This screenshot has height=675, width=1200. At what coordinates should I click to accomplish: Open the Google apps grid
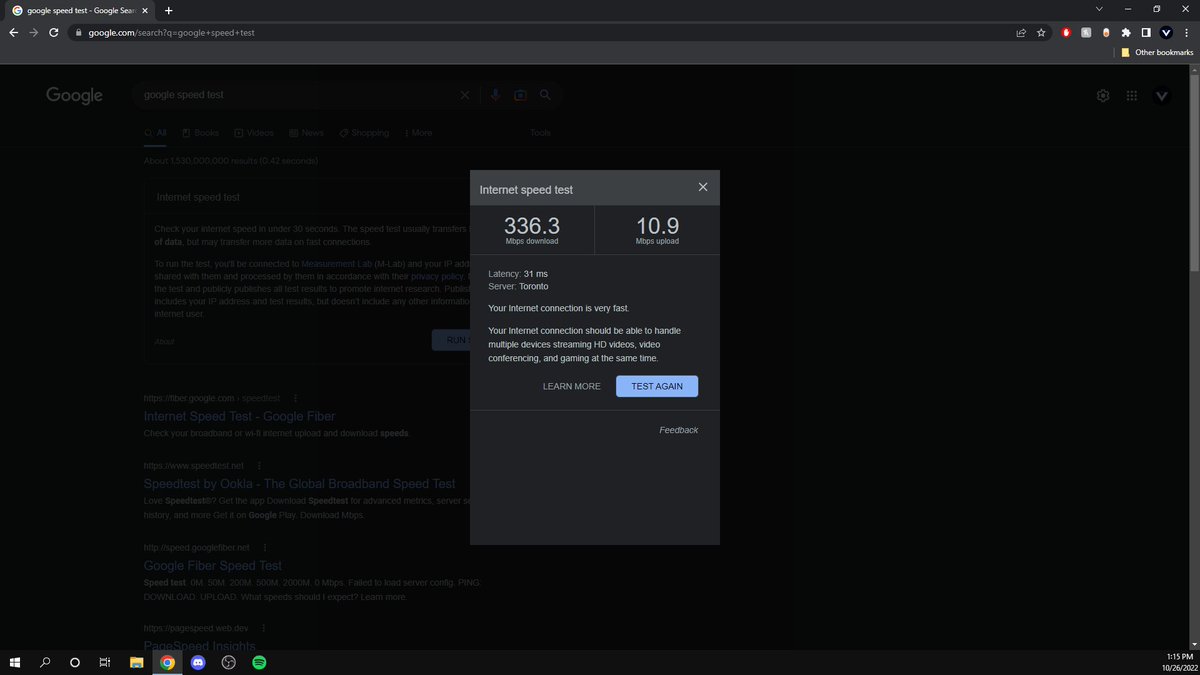pos(1132,96)
